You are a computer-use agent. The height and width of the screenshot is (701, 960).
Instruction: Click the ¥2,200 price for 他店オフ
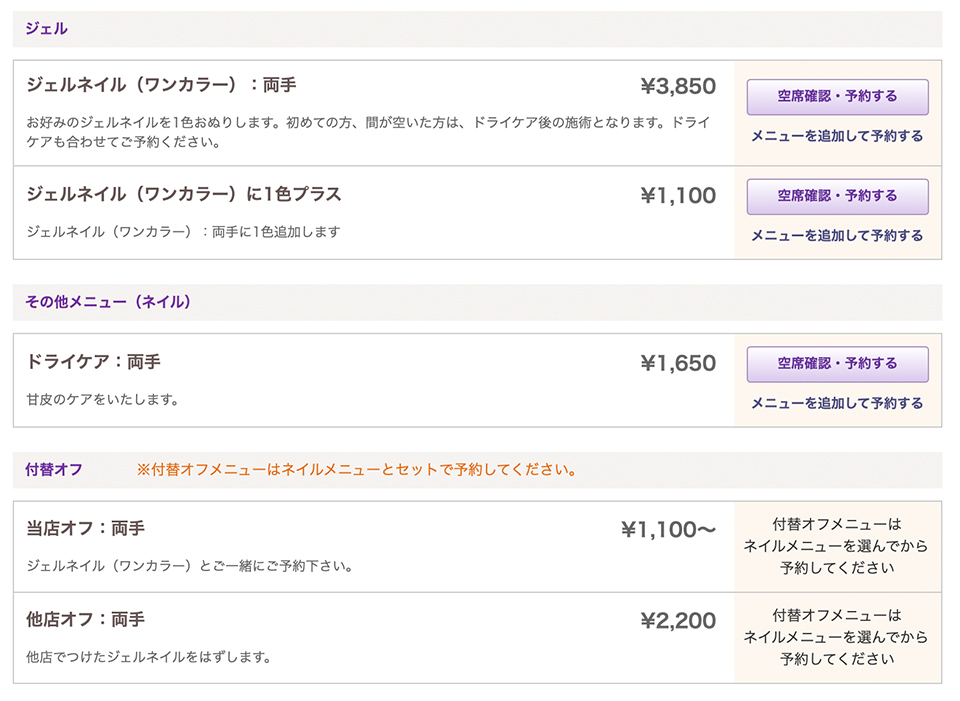coord(678,621)
